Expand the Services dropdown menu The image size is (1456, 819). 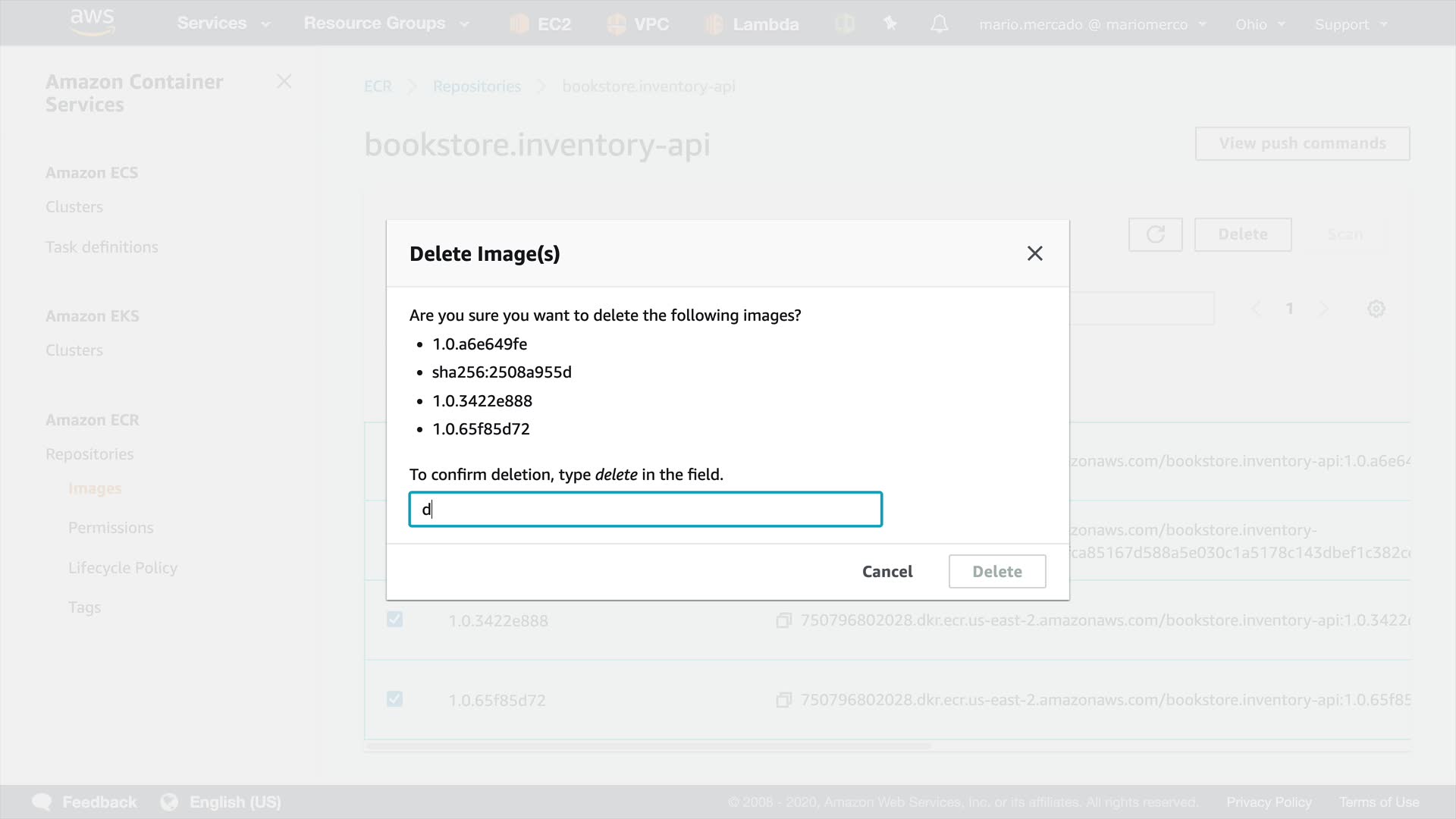[223, 24]
